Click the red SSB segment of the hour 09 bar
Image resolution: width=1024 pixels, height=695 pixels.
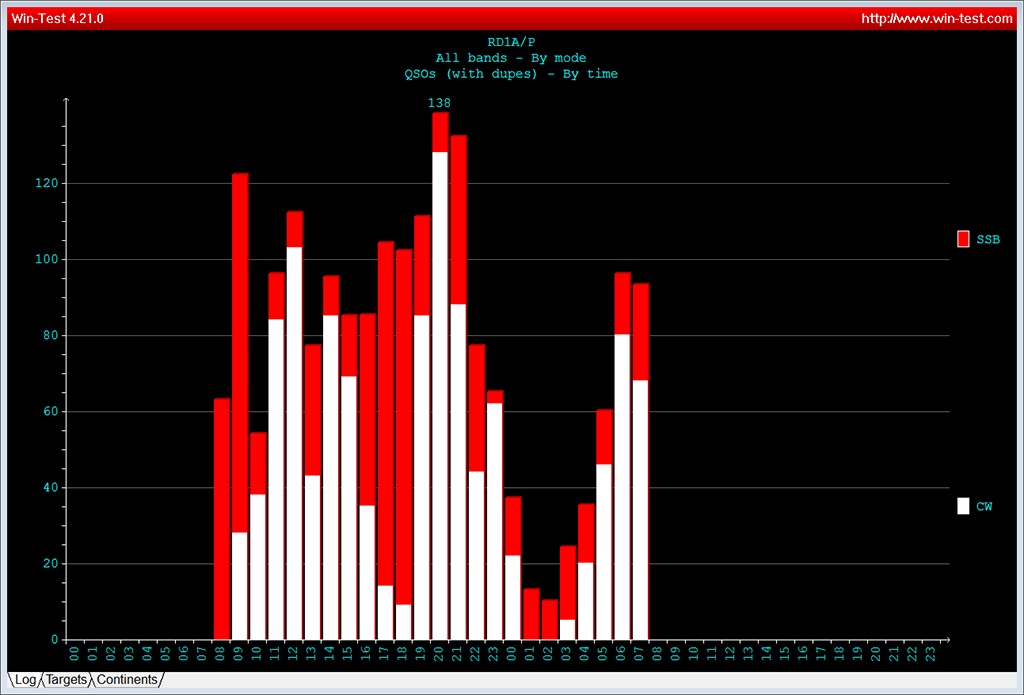[x=240, y=350]
